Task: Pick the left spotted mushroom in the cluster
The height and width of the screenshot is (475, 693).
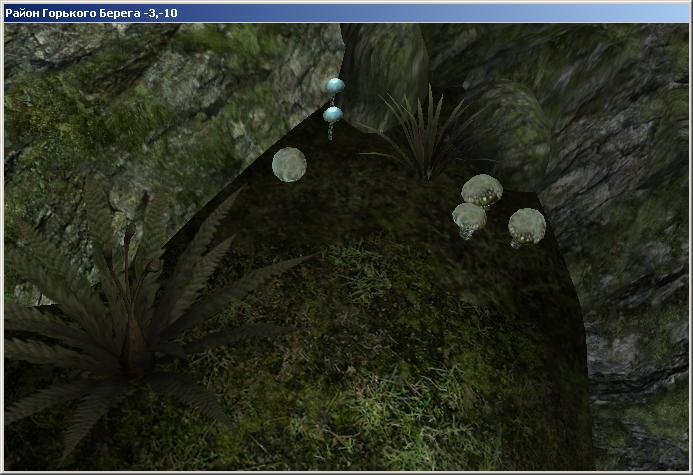Action: point(469,220)
